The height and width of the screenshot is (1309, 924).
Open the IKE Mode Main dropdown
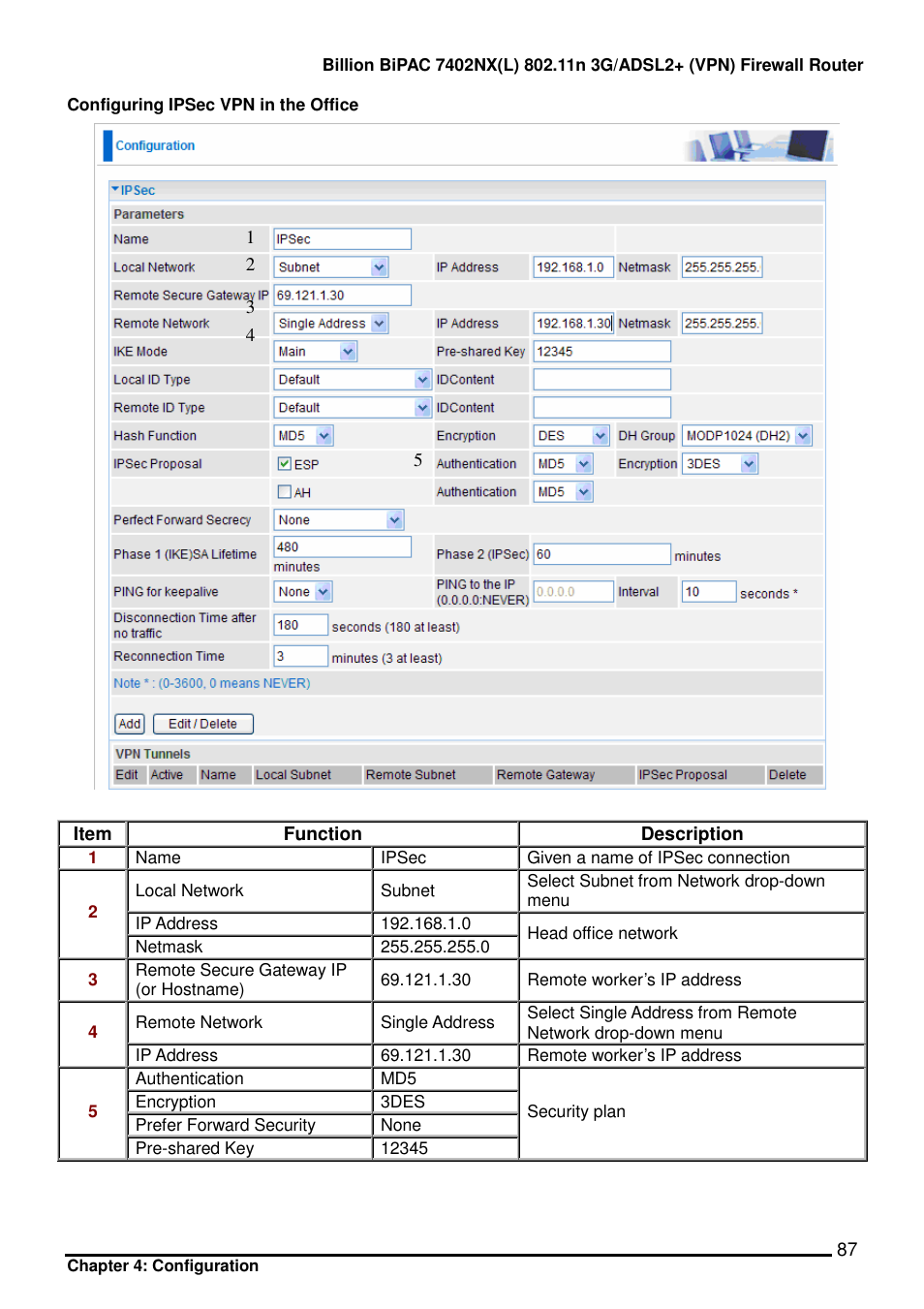[x=316, y=352]
